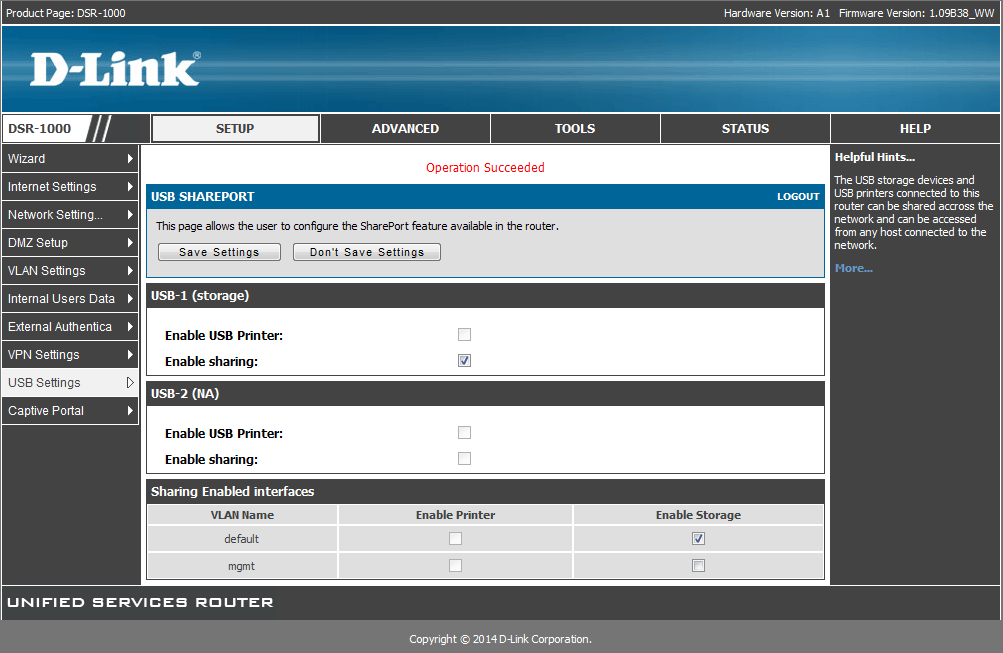Click the default VLAN name cell
Image resolution: width=1003 pixels, height=653 pixels.
tap(242, 539)
